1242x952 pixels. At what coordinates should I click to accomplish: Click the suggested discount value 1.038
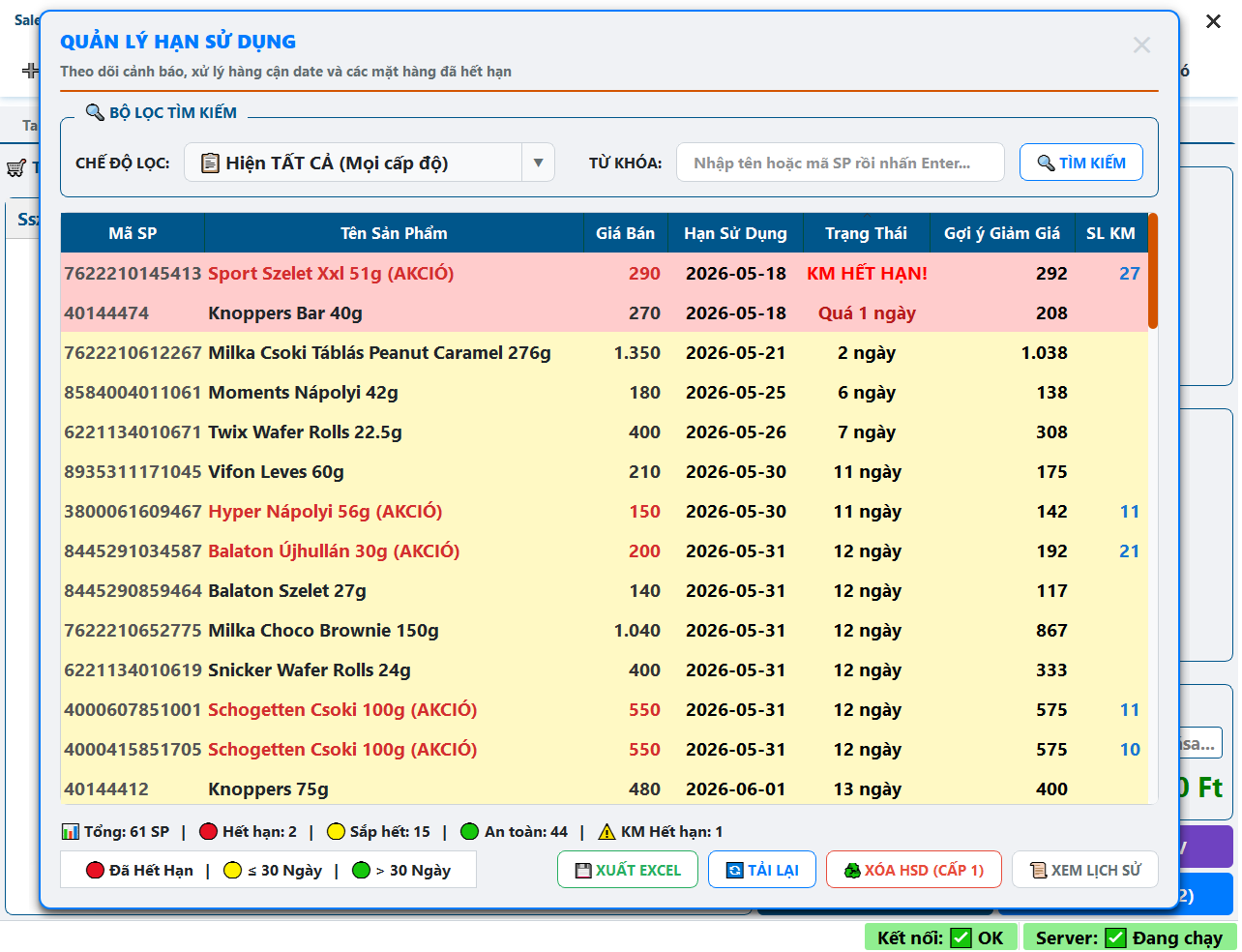coord(1045,353)
